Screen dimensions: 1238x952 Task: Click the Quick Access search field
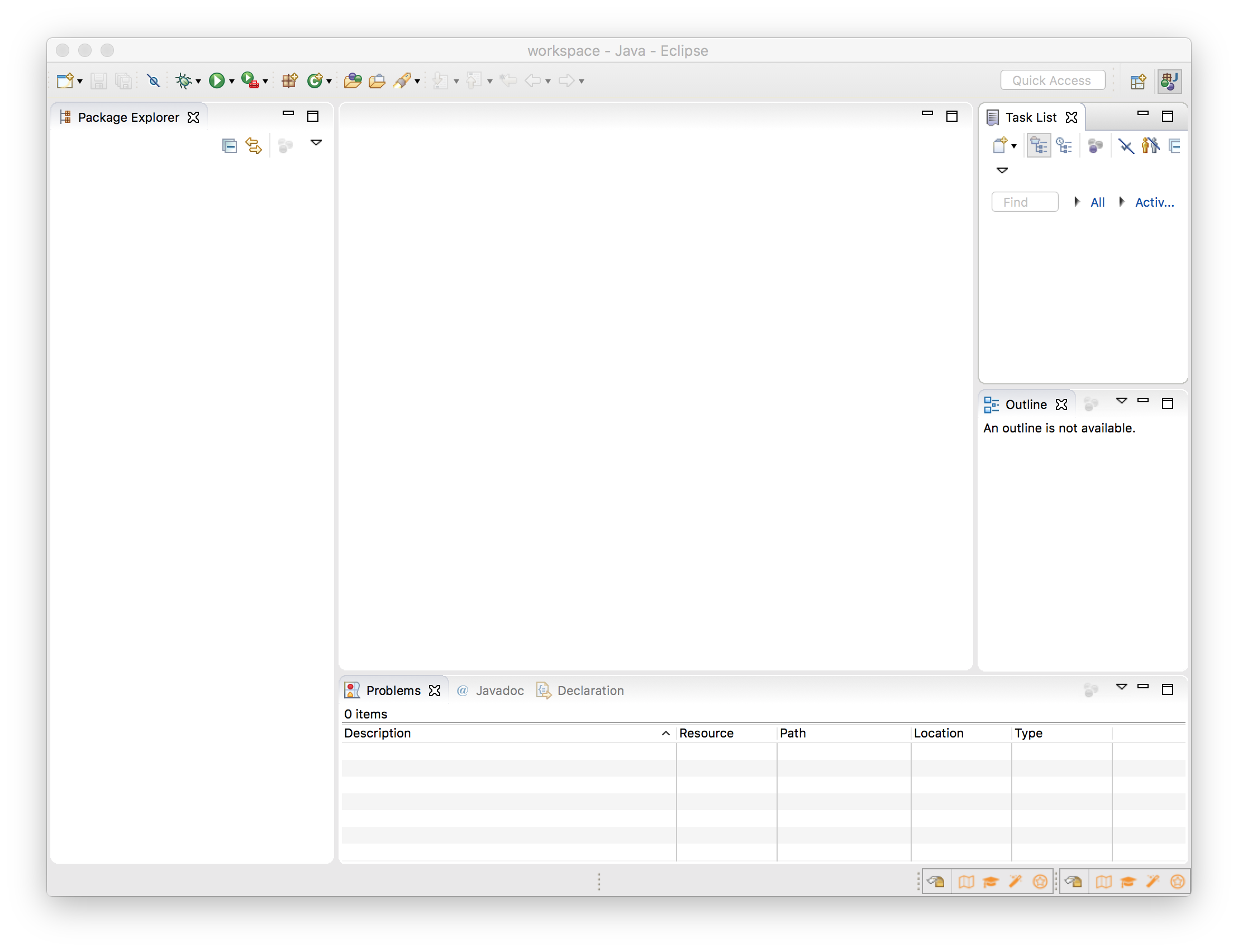(1051, 80)
